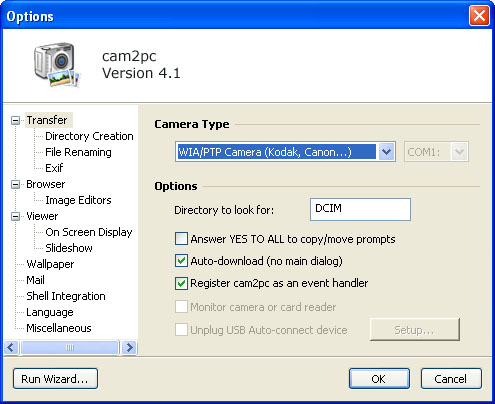Enable Answer YES TO ALL checkbox

tap(181, 239)
